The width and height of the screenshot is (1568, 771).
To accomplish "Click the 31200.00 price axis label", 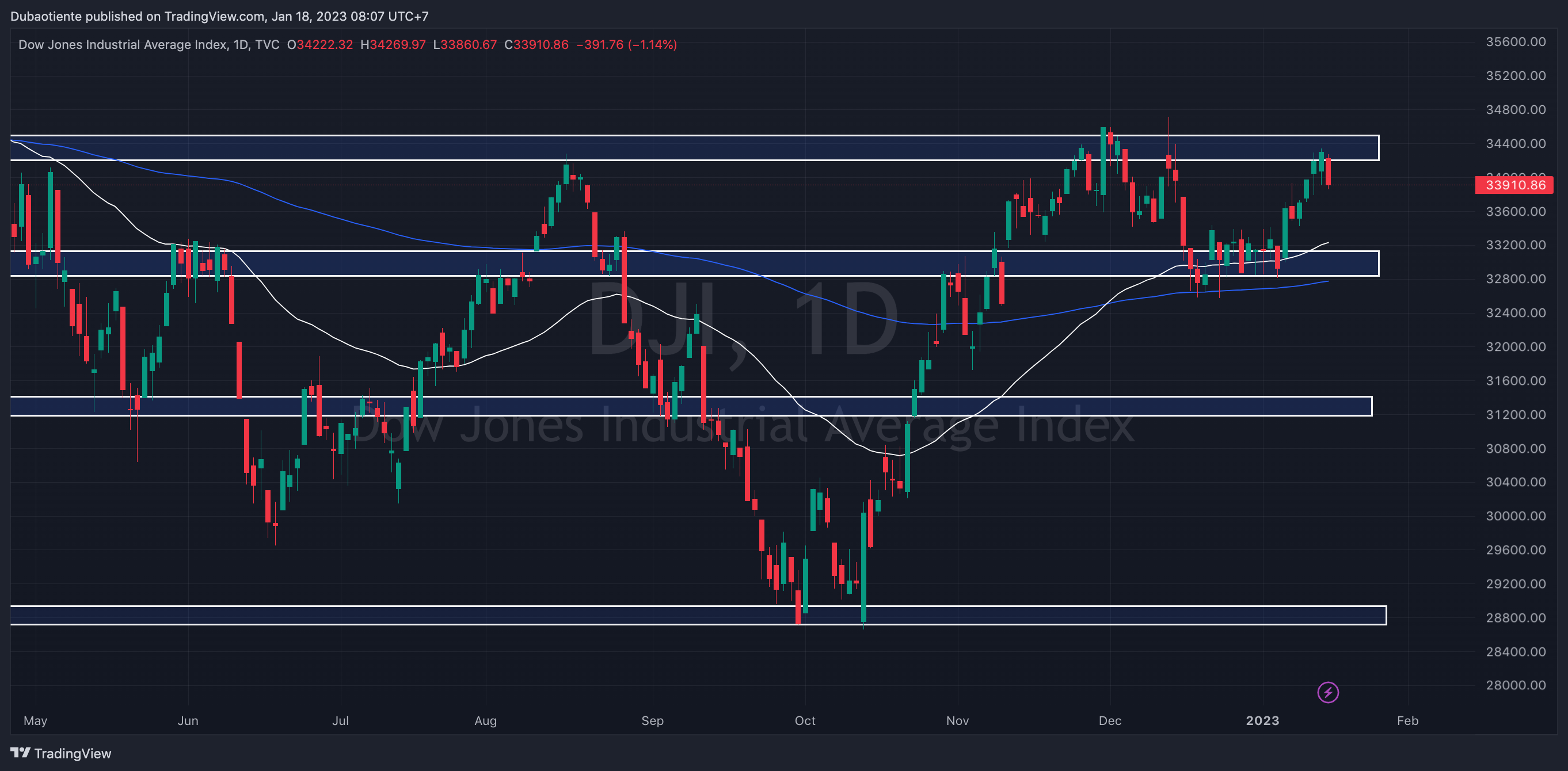I will click(1516, 414).
